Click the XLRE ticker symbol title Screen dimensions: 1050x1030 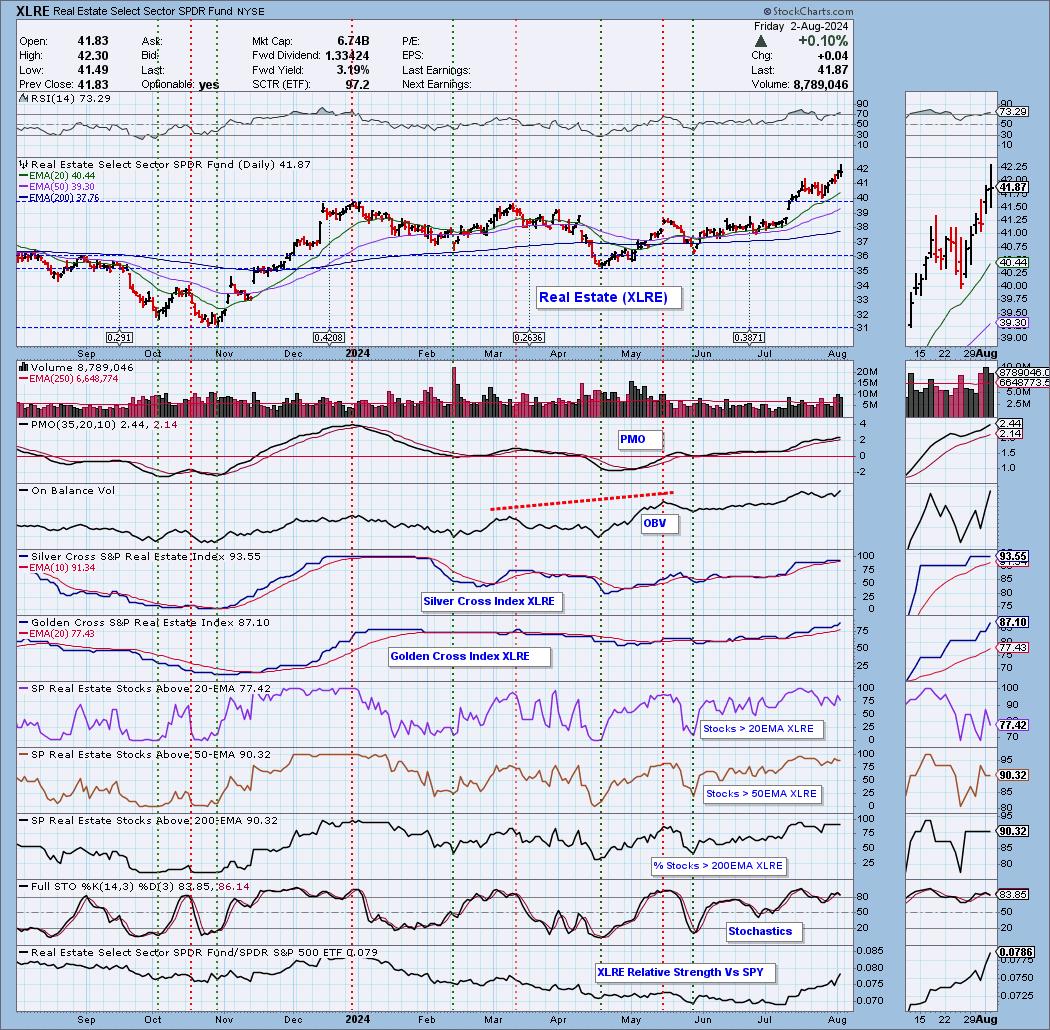pyautogui.click(x=33, y=11)
